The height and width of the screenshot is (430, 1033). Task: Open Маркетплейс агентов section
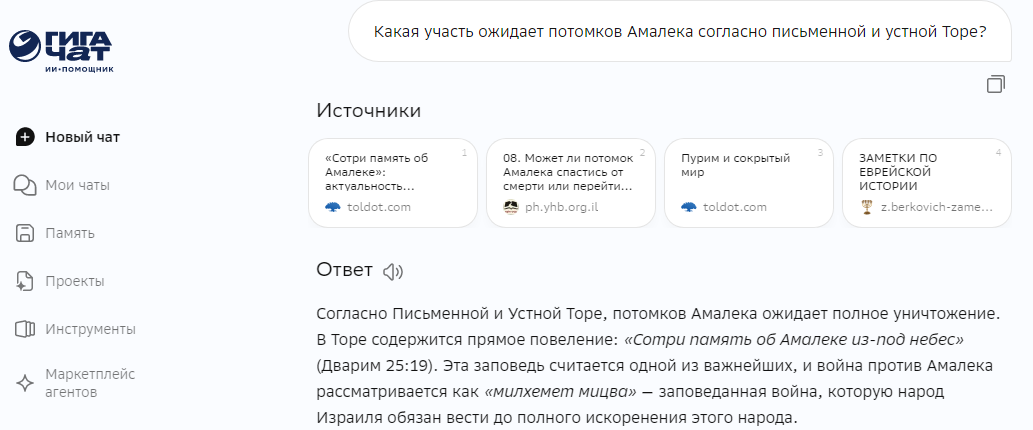pos(90,383)
